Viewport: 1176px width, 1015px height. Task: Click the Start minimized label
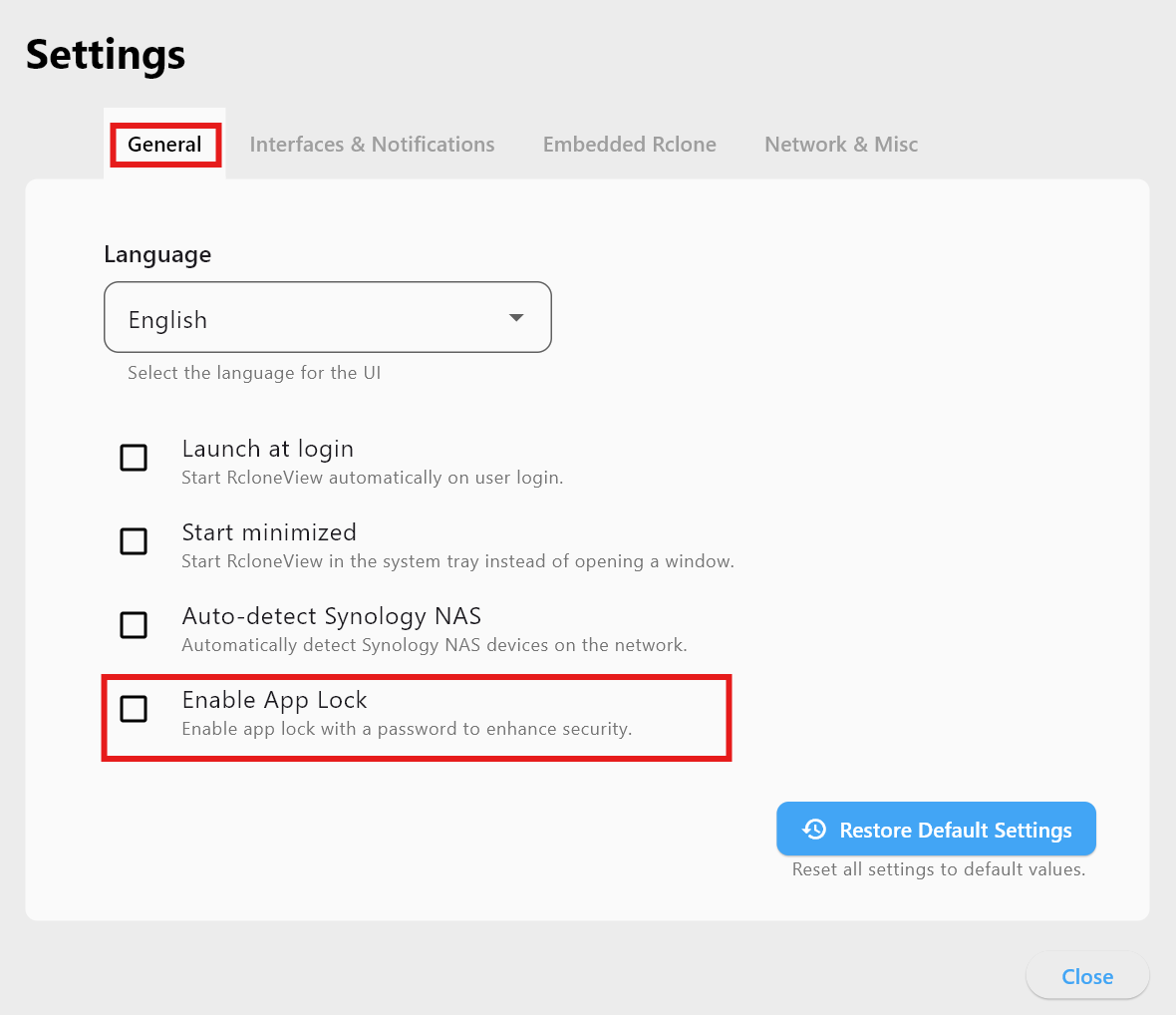[268, 532]
